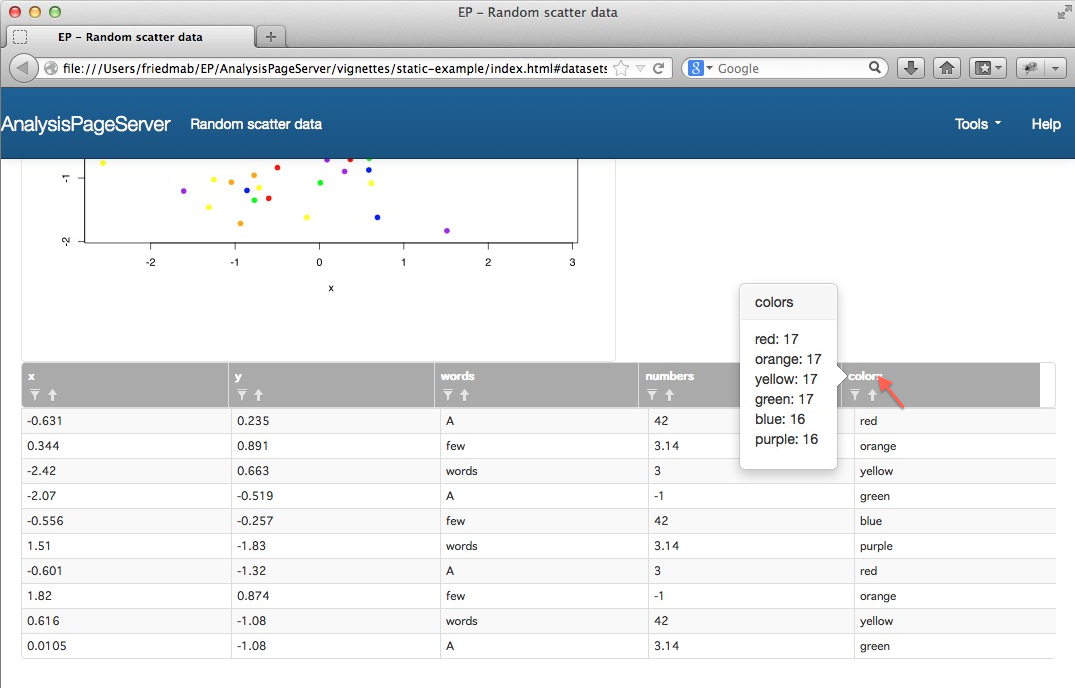Open the Tools dropdown menu

[978, 124]
